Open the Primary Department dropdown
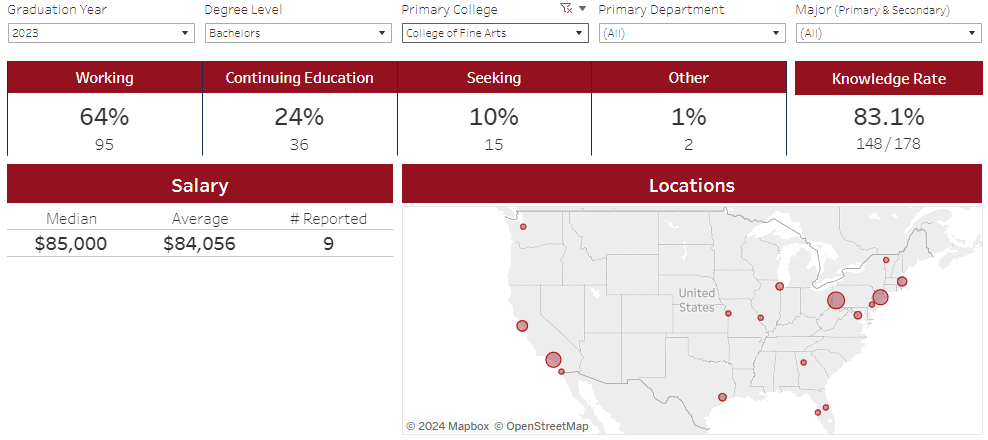 692,33
